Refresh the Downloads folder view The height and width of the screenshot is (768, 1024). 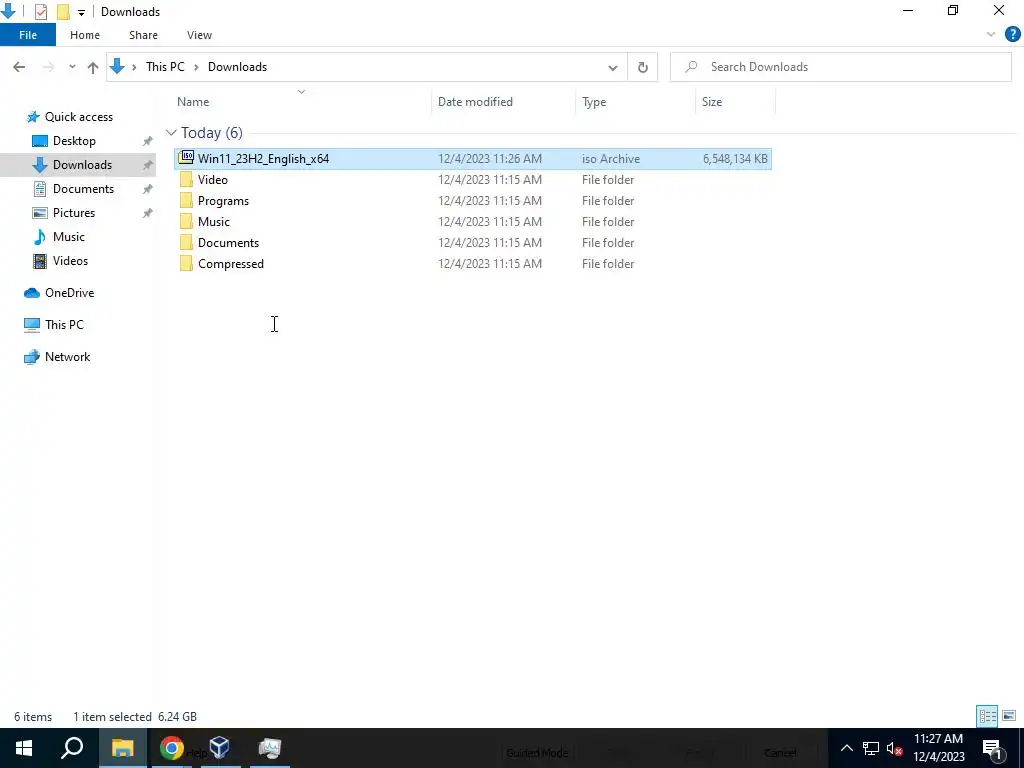[x=643, y=67]
